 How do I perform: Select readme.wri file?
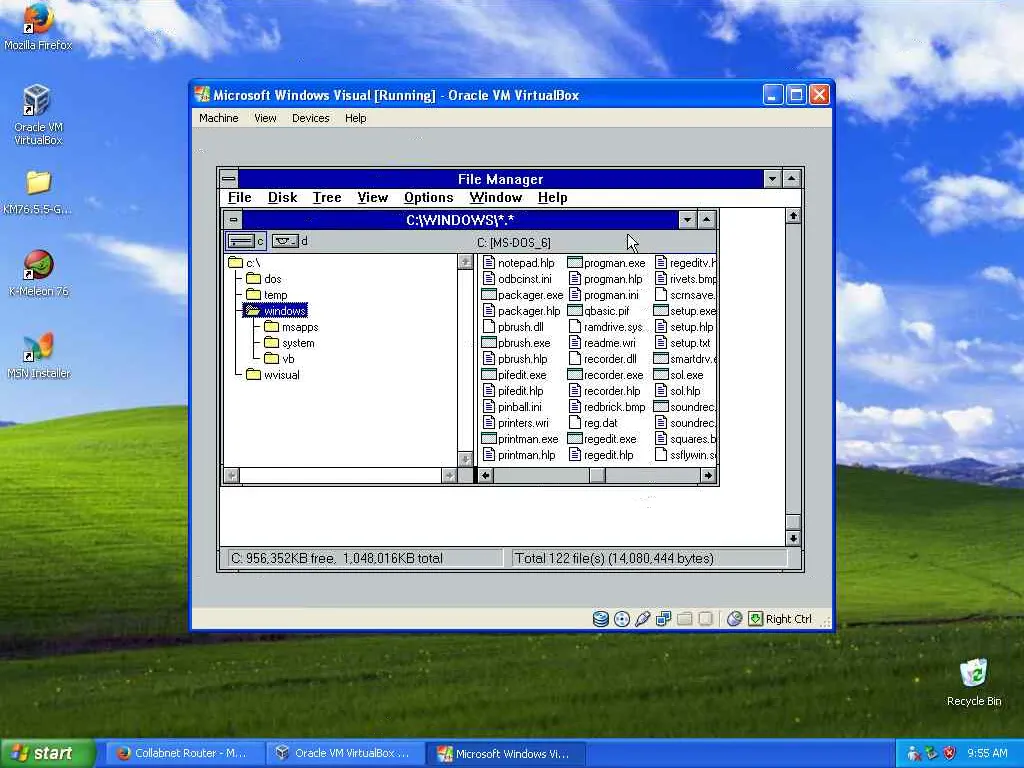(x=601, y=343)
